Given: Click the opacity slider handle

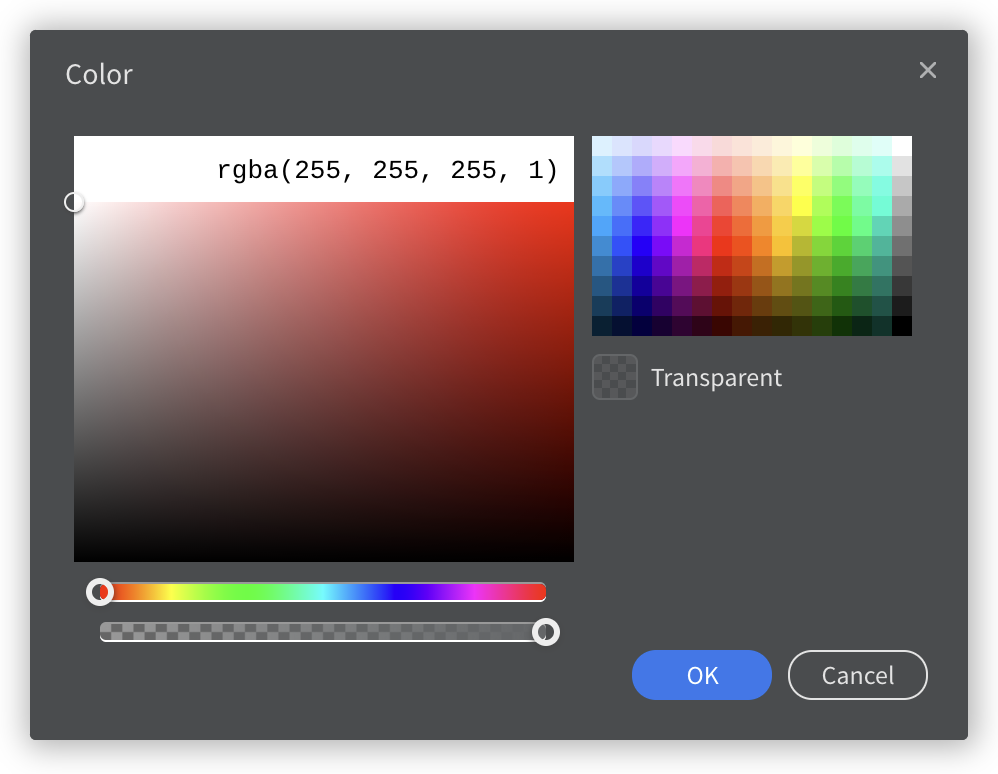Looking at the screenshot, I should [x=545, y=632].
